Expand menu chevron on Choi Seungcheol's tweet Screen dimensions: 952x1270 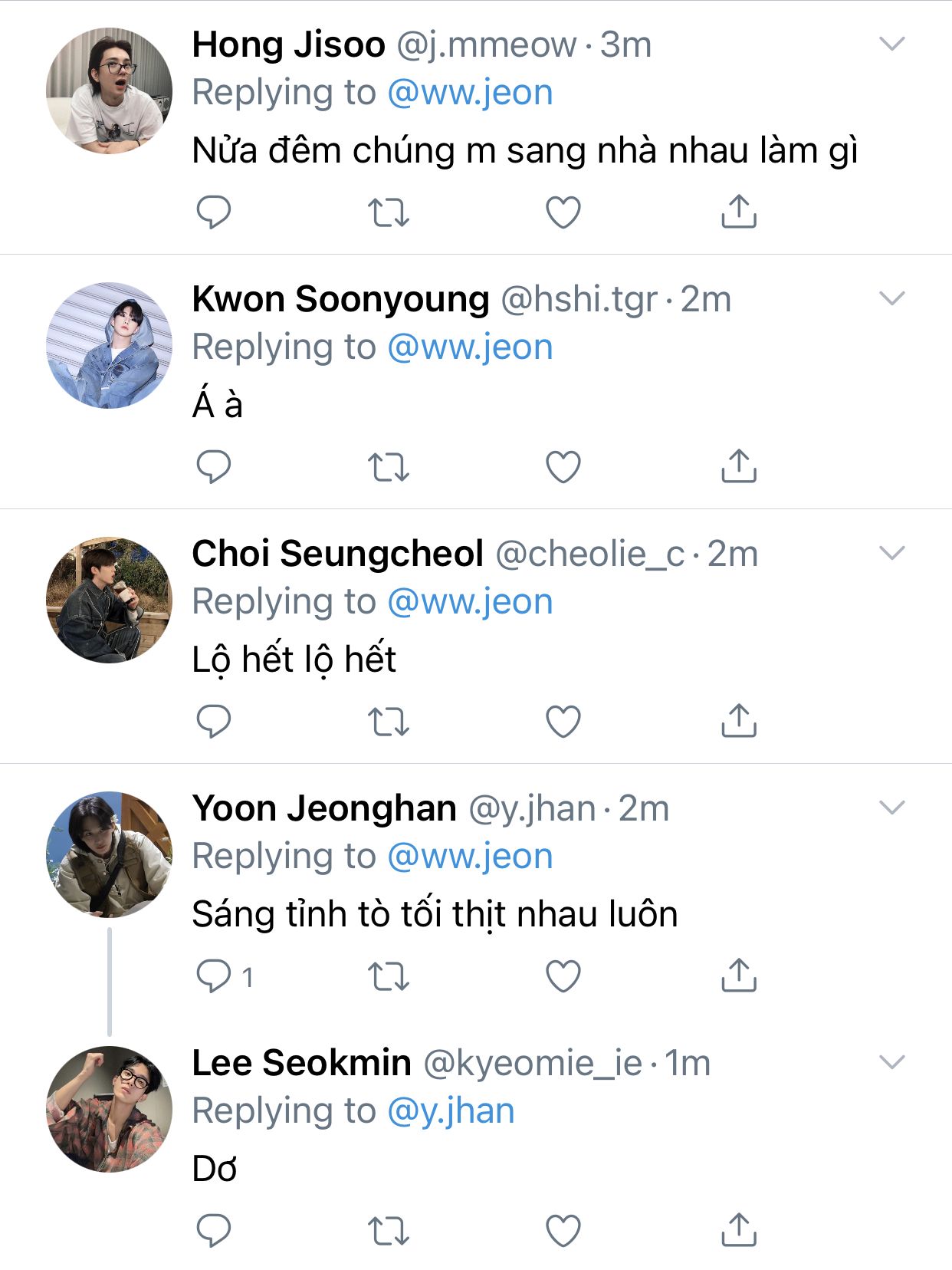892,553
